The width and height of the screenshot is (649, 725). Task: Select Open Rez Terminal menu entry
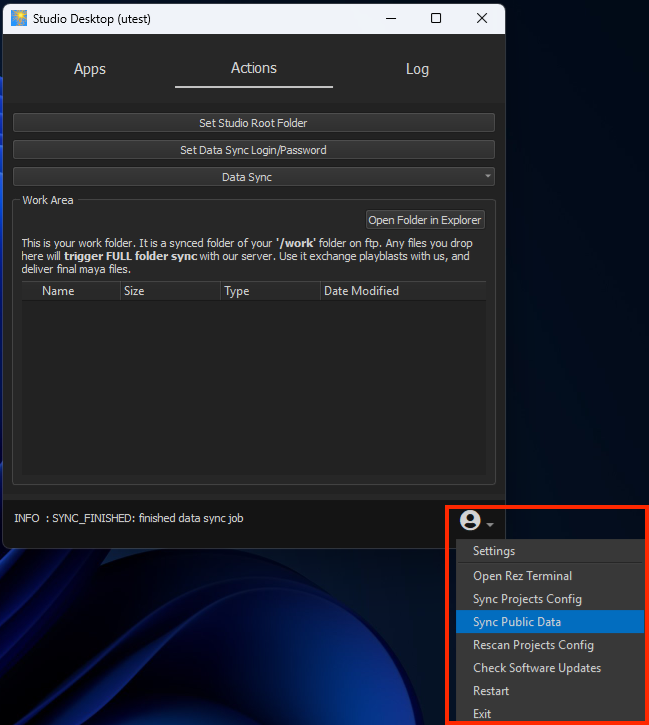[x=522, y=576]
